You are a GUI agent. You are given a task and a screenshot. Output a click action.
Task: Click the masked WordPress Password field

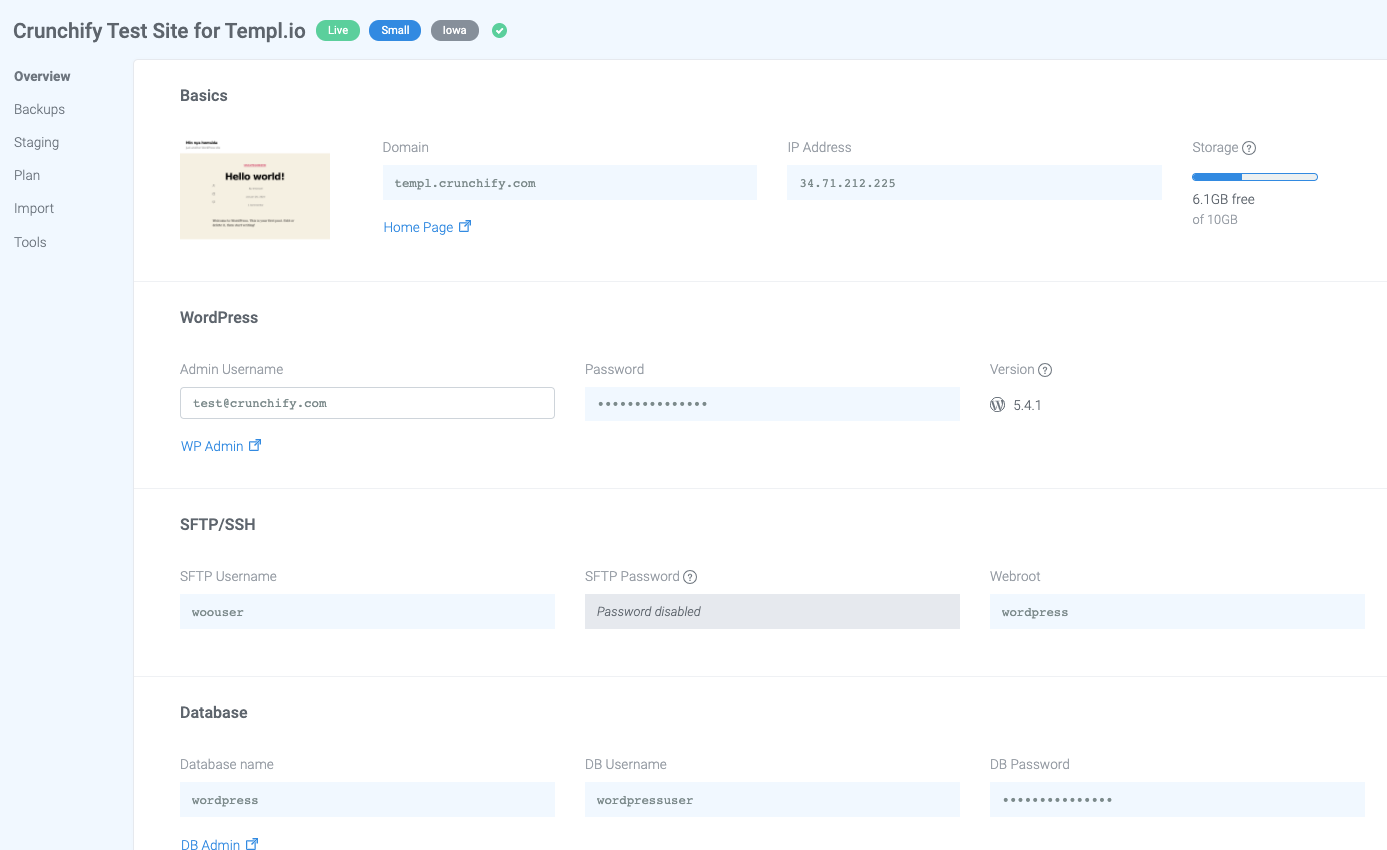click(x=772, y=404)
